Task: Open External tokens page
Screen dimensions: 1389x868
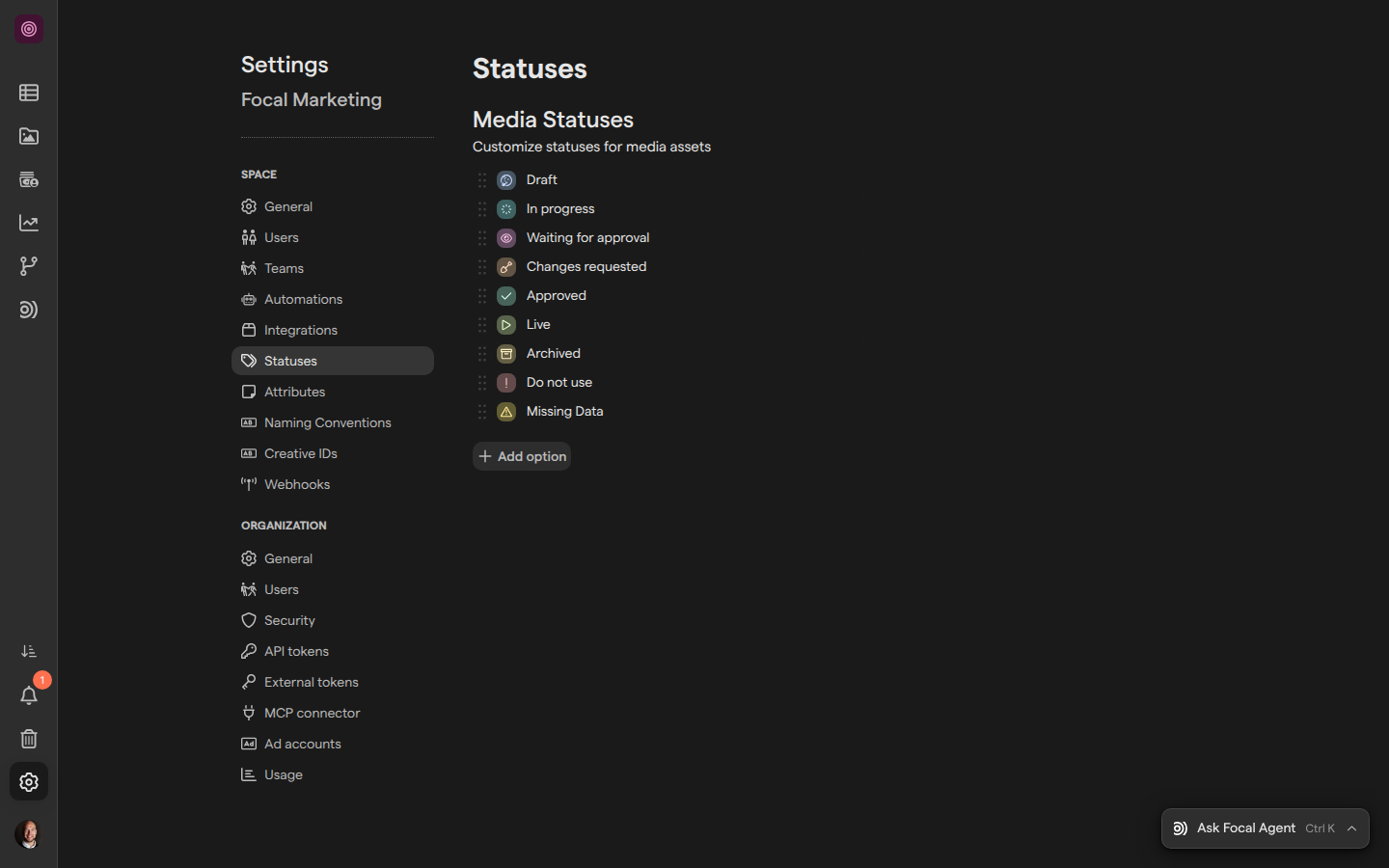Action: (x=333, y=682)
